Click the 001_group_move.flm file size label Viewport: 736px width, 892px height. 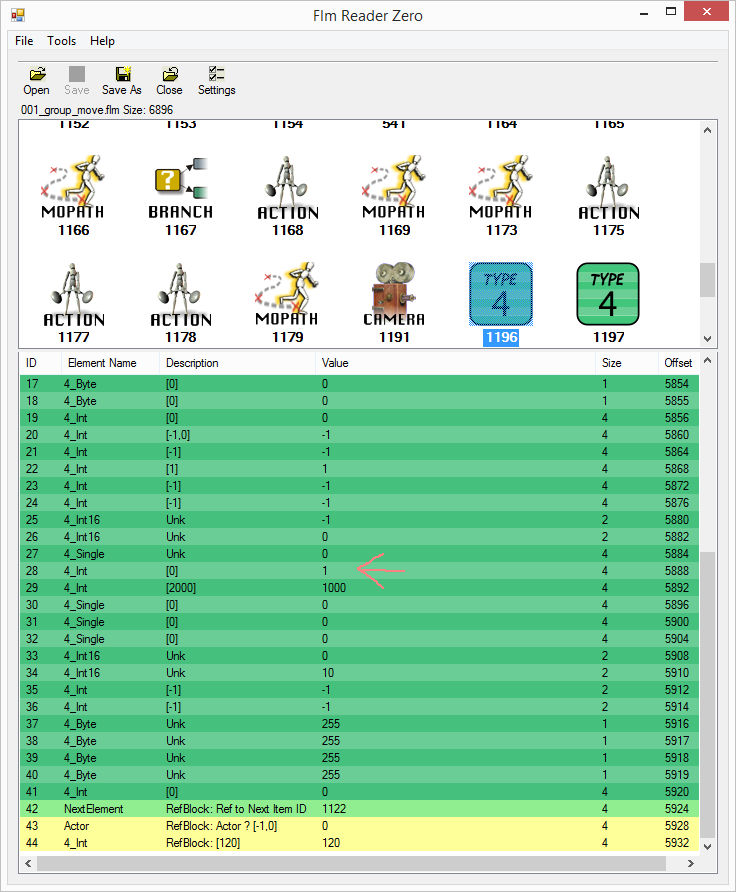click(97, 110)
